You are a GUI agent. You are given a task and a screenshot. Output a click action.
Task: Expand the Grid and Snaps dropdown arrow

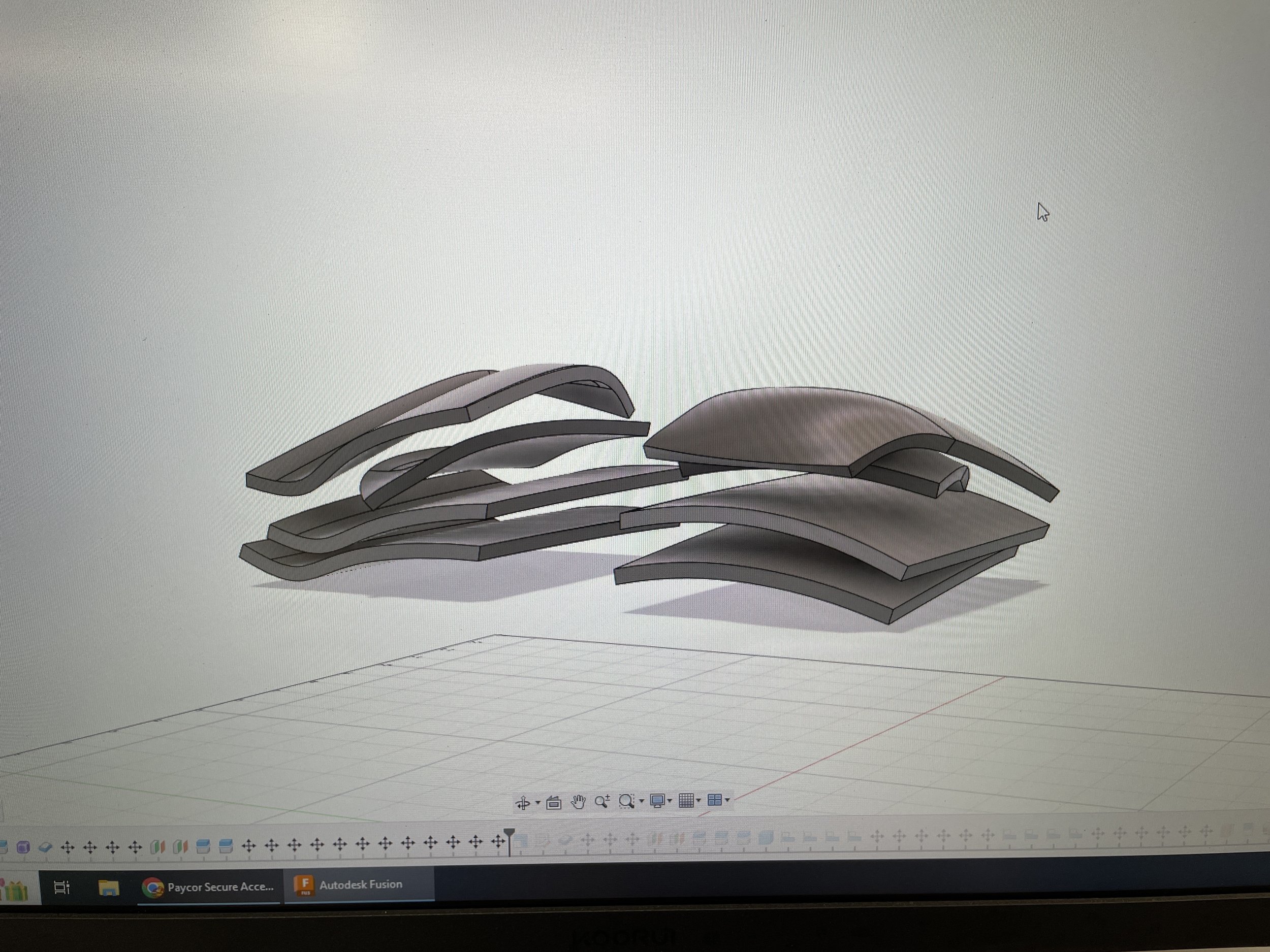(698, 800)
